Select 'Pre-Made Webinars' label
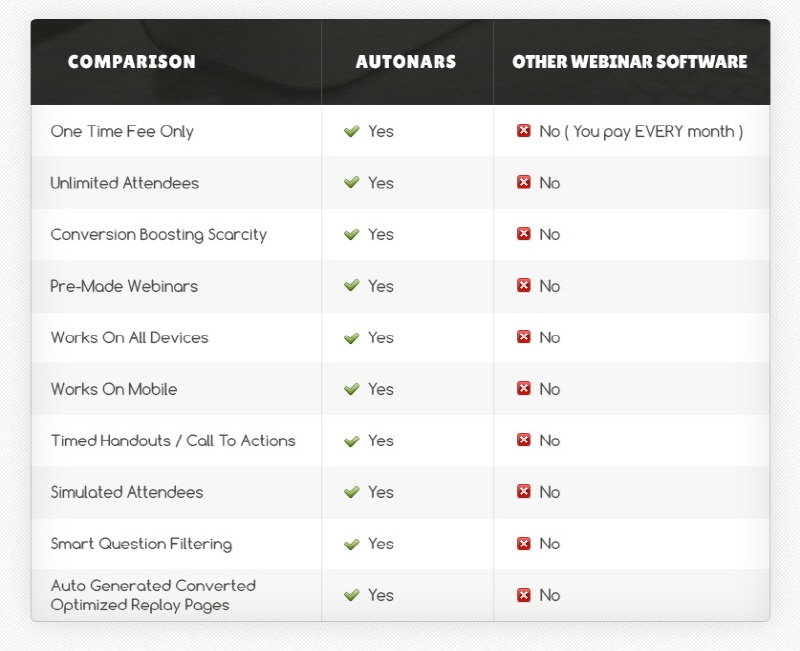The width and height of the screenshot is (800, 651). [x=124, y=286]
